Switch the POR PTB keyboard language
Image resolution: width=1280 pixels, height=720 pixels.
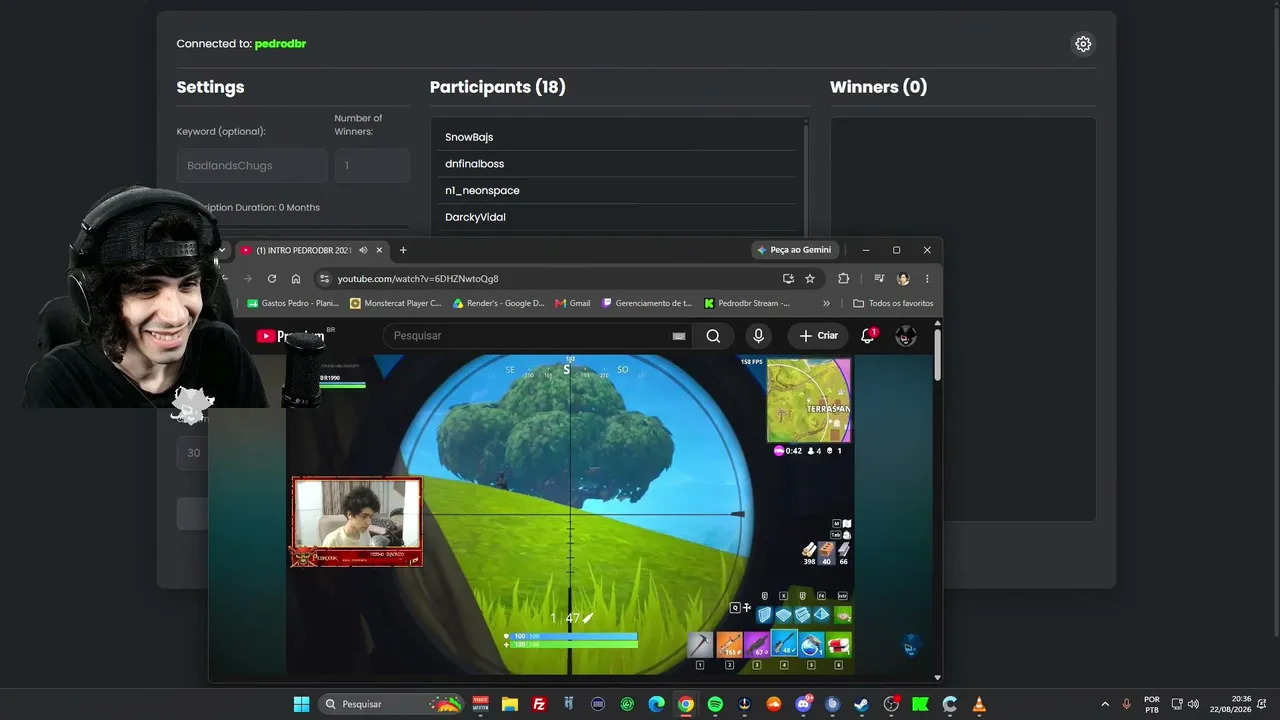point(1152,704)
